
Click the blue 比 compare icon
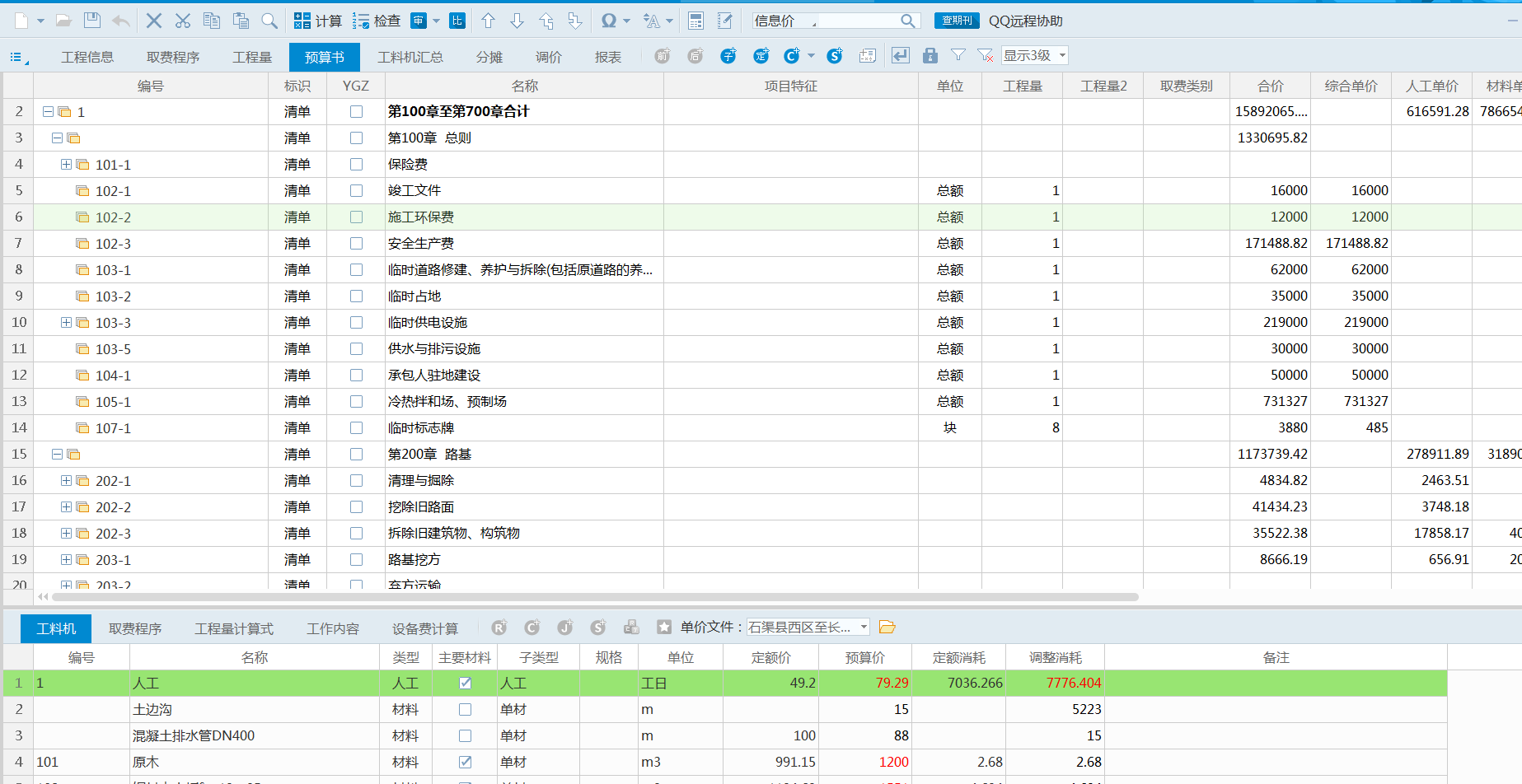(x=457, y=21)
